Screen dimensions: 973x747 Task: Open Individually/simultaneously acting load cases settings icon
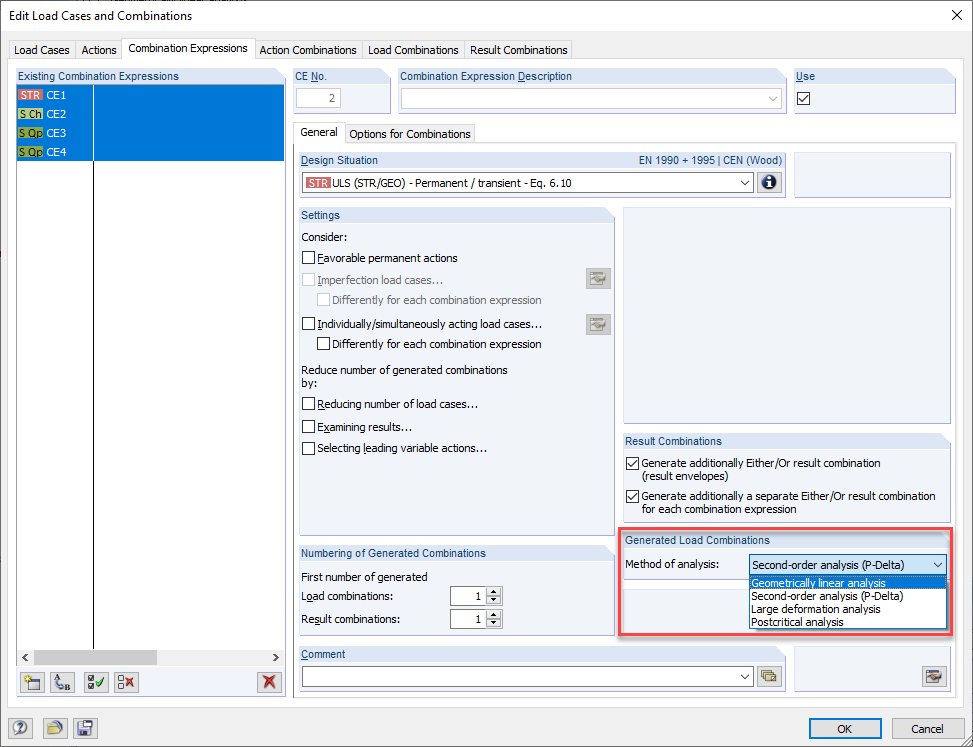point(598,324)
